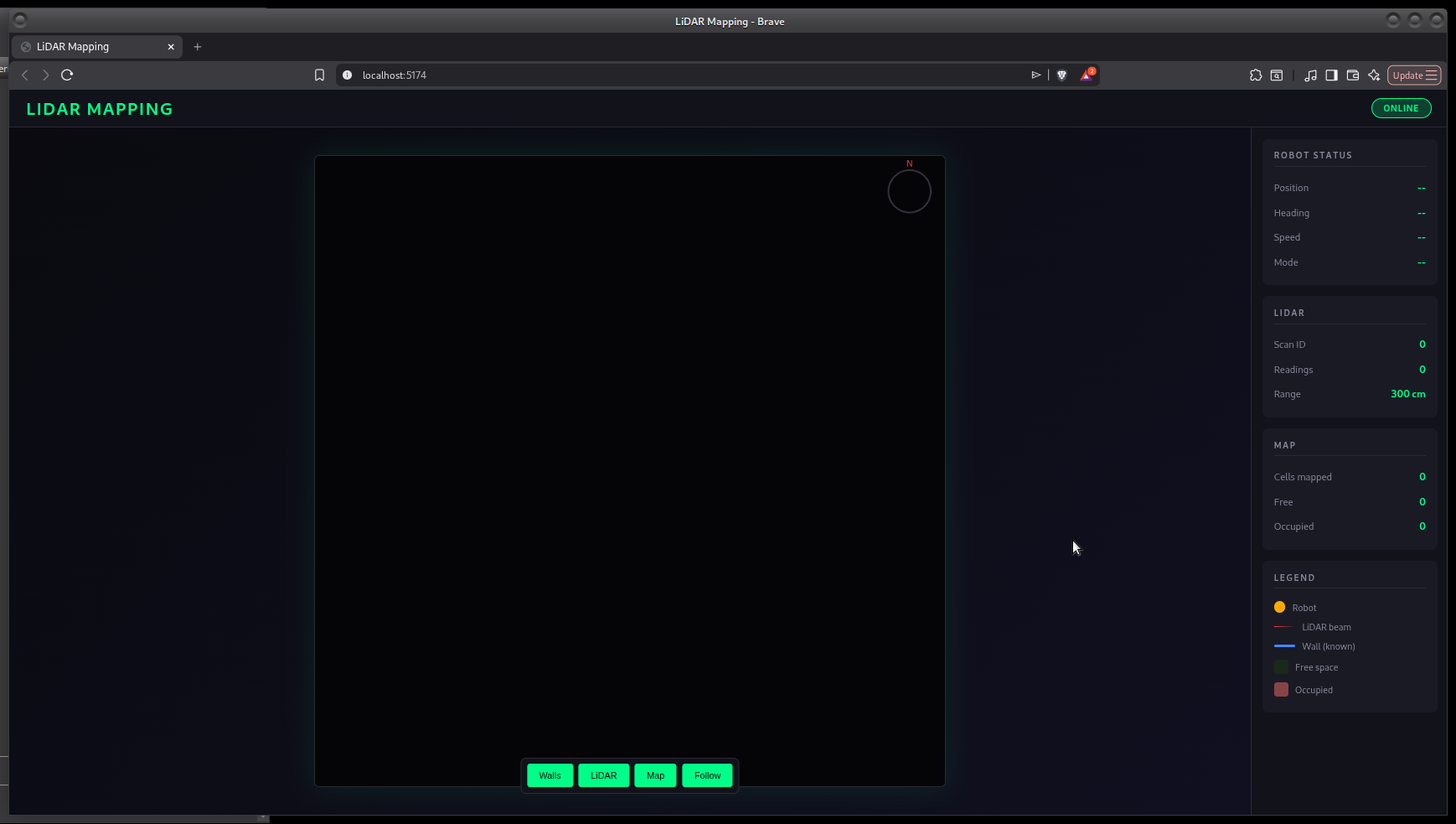Reload the LiDAR Mapping page
The image size is (1456, 824).
click(x=67, y=75)
